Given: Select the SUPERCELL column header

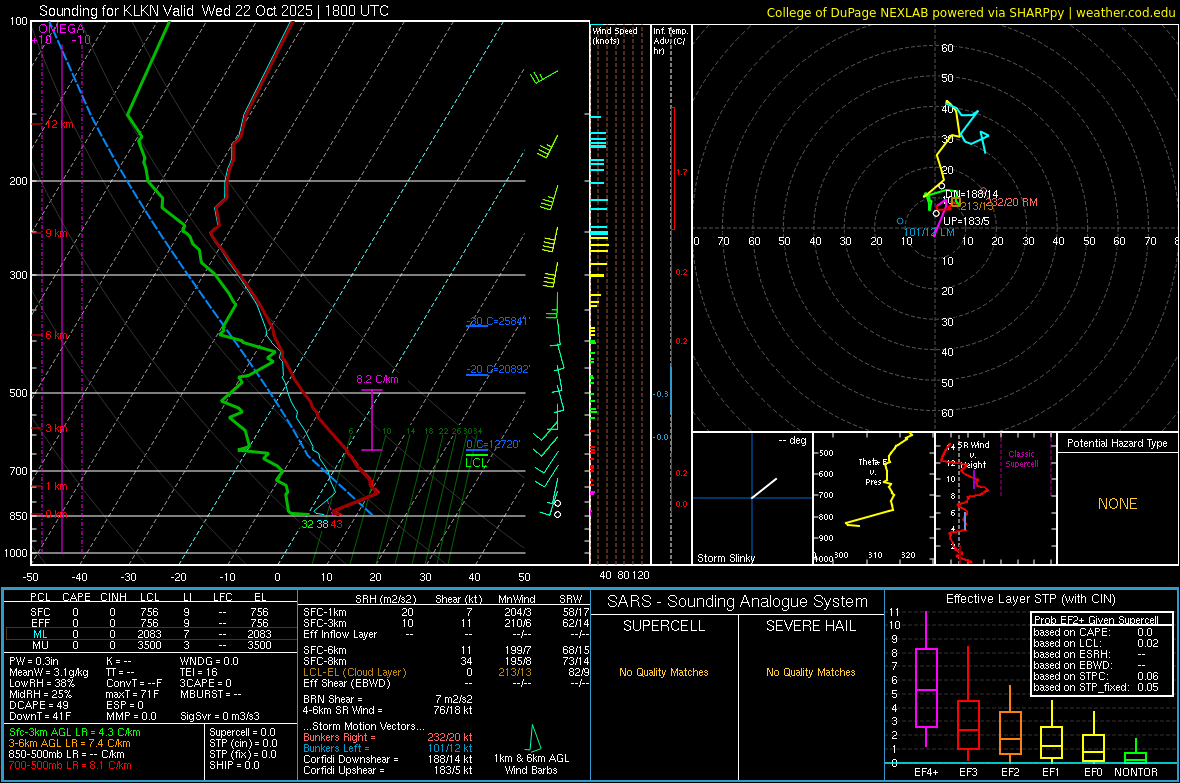Looking at the screenshot, I should pyautogui.click(x=664, y=626).
